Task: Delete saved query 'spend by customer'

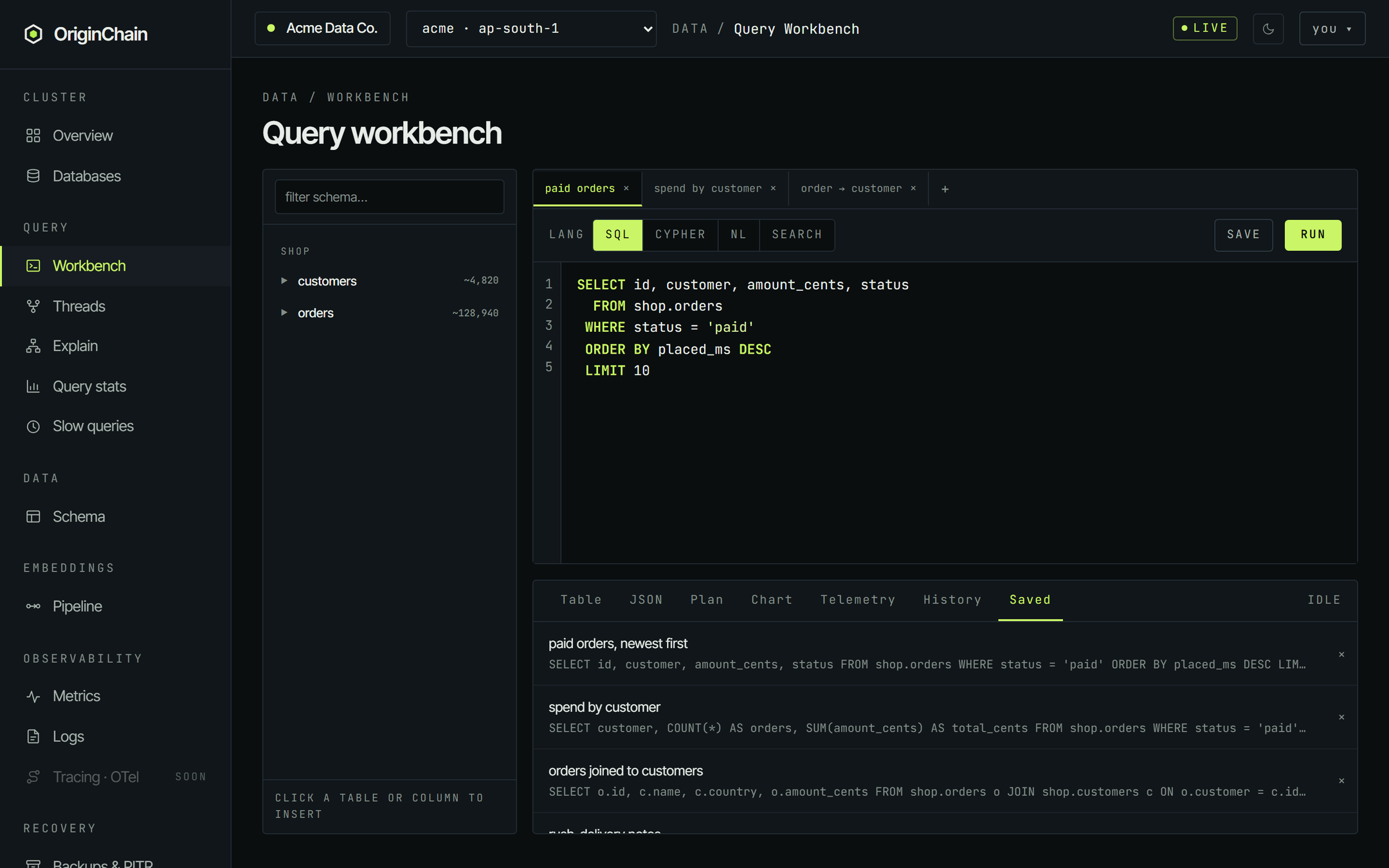Action: tap(1341, 717)
